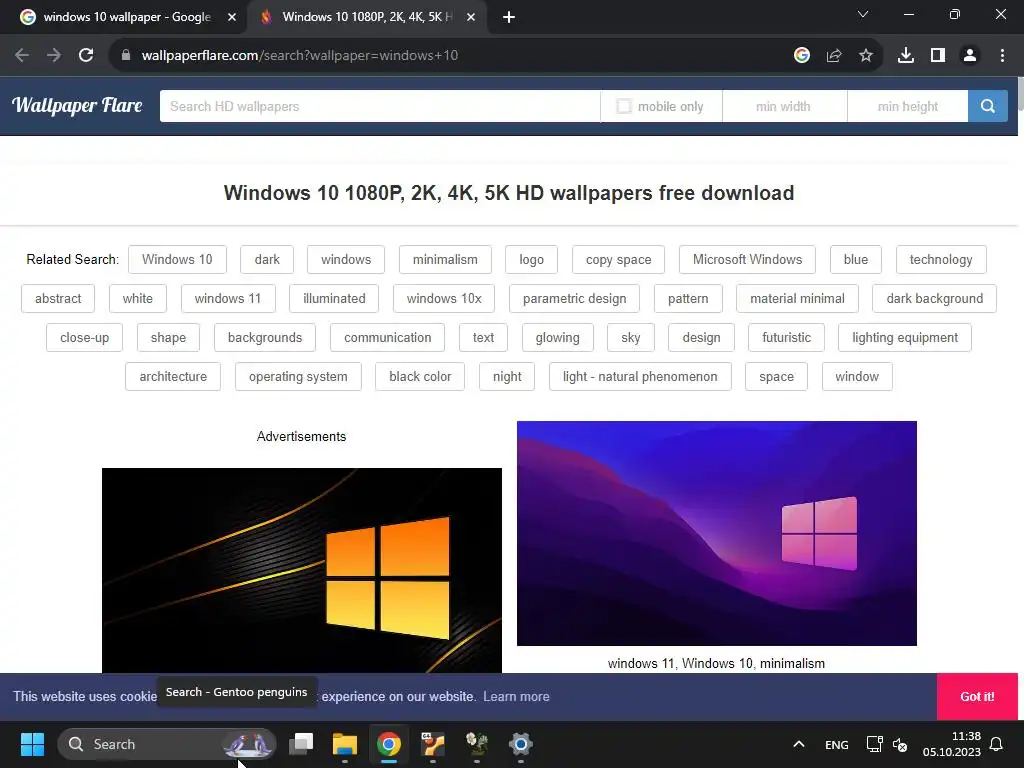
Task: Click the 'windows 11, Windows 10, minimalism' caption
Action: (x=716, y=664)
